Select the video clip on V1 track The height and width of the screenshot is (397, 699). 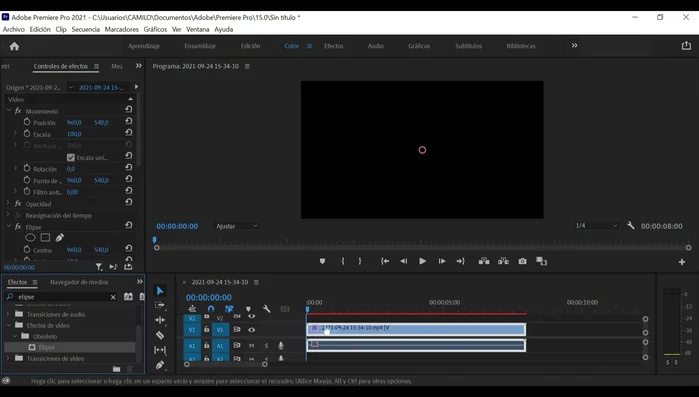coord(416,330)
